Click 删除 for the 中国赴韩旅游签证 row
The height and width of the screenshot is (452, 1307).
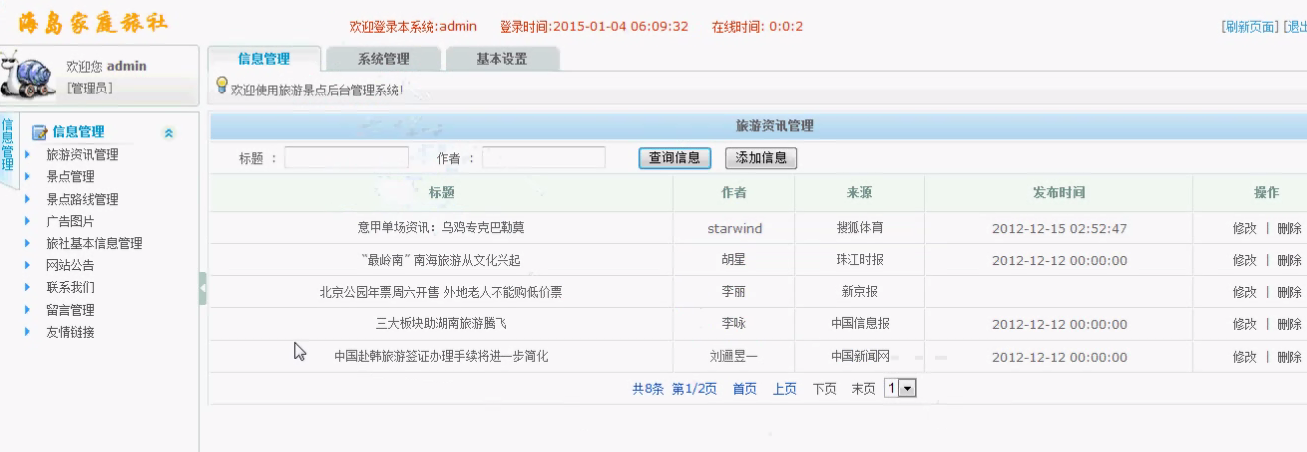click(x=1289, y=356)
